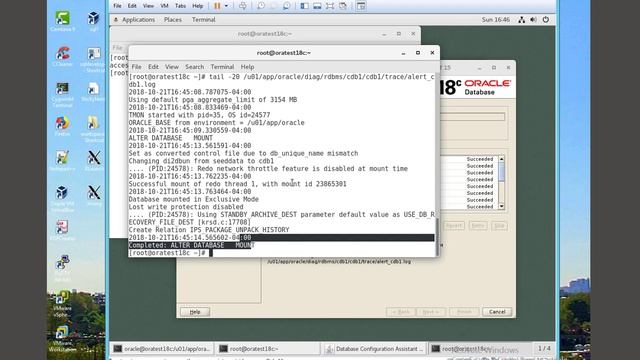Image resolution: width=640 pixels, height=360 pixels.
Task: Click the Sun 16:46 clock
Action: (x=496, y=20)
